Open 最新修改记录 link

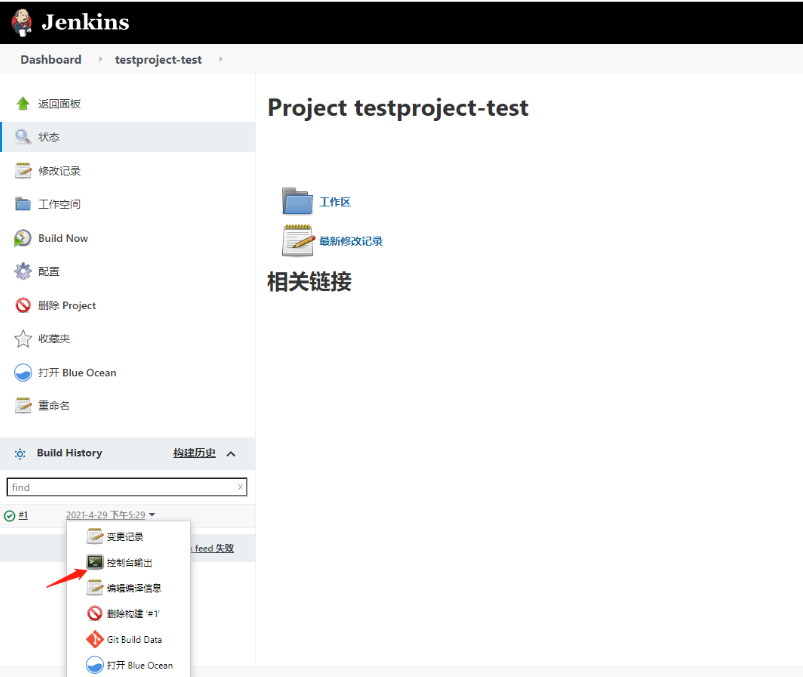point(351,241)
